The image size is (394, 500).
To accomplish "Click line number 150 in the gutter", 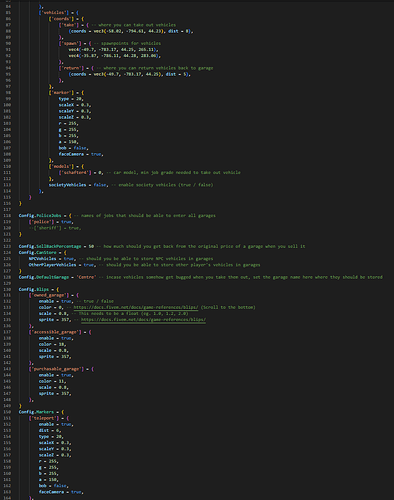I will (x=7, y=412).
